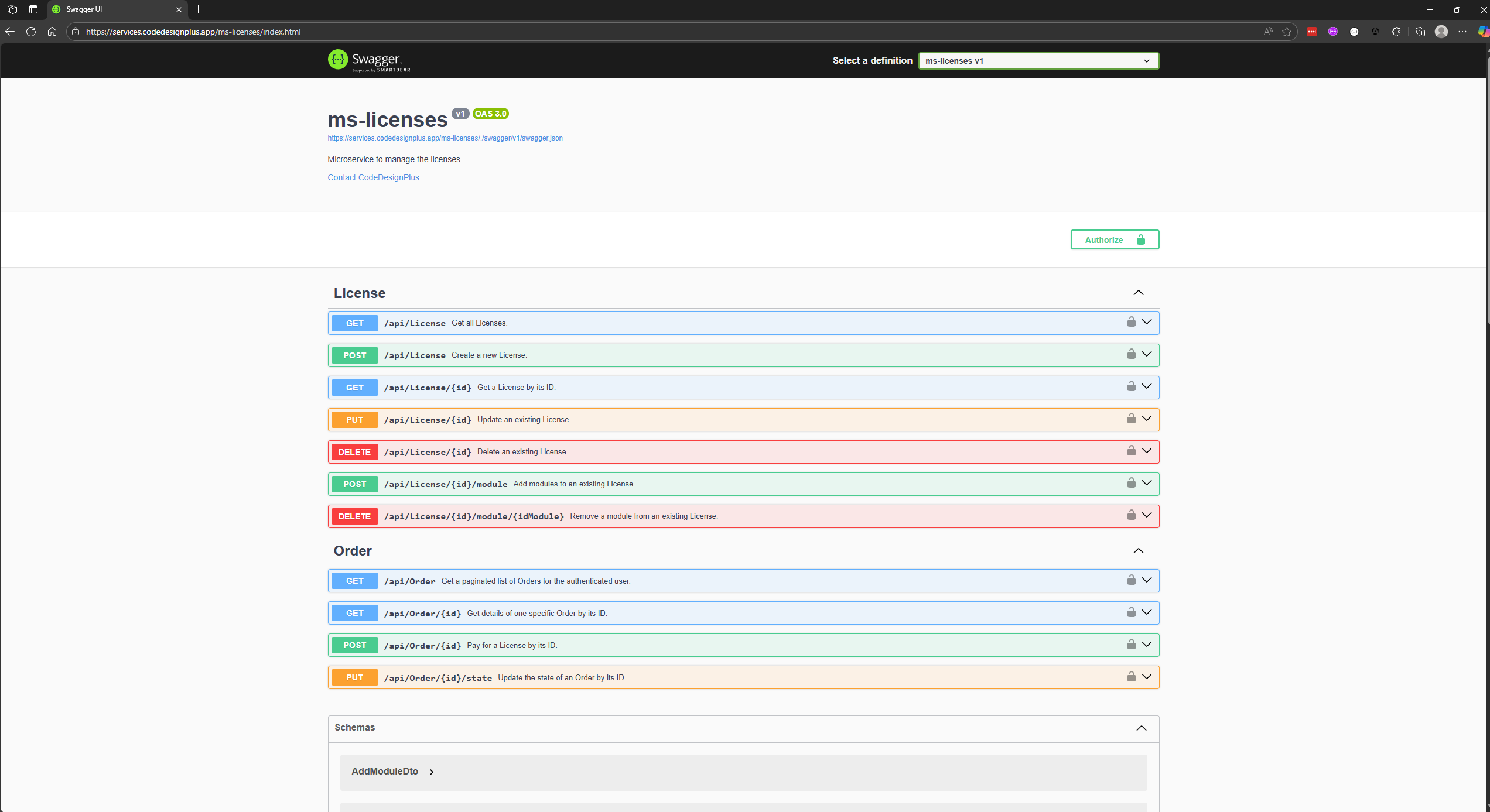Image resolution: width=1490 pixels, height=812 pixels.
Task: Open browser Settings and more ellipsis
Action: pos(1462,32)
